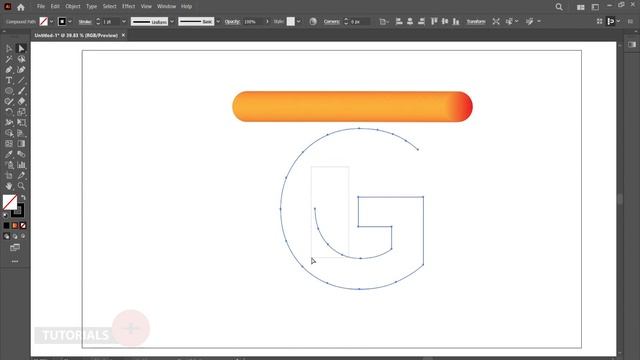Select the Eyedropper tool
Viewport: 640px width, 360px height.
(9, 155)
